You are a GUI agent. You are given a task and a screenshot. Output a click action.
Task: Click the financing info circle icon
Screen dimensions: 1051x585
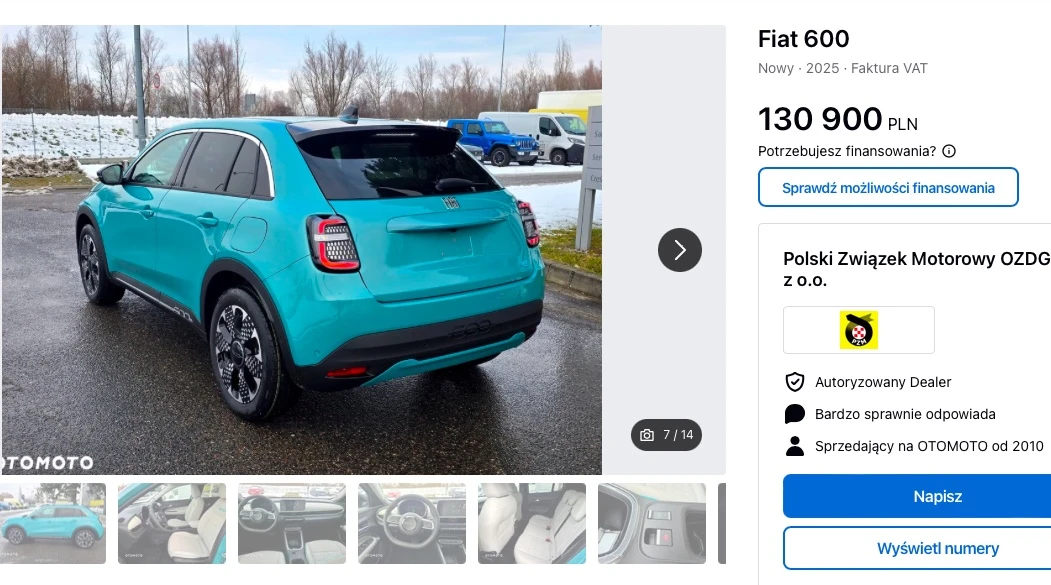[948, 151]
